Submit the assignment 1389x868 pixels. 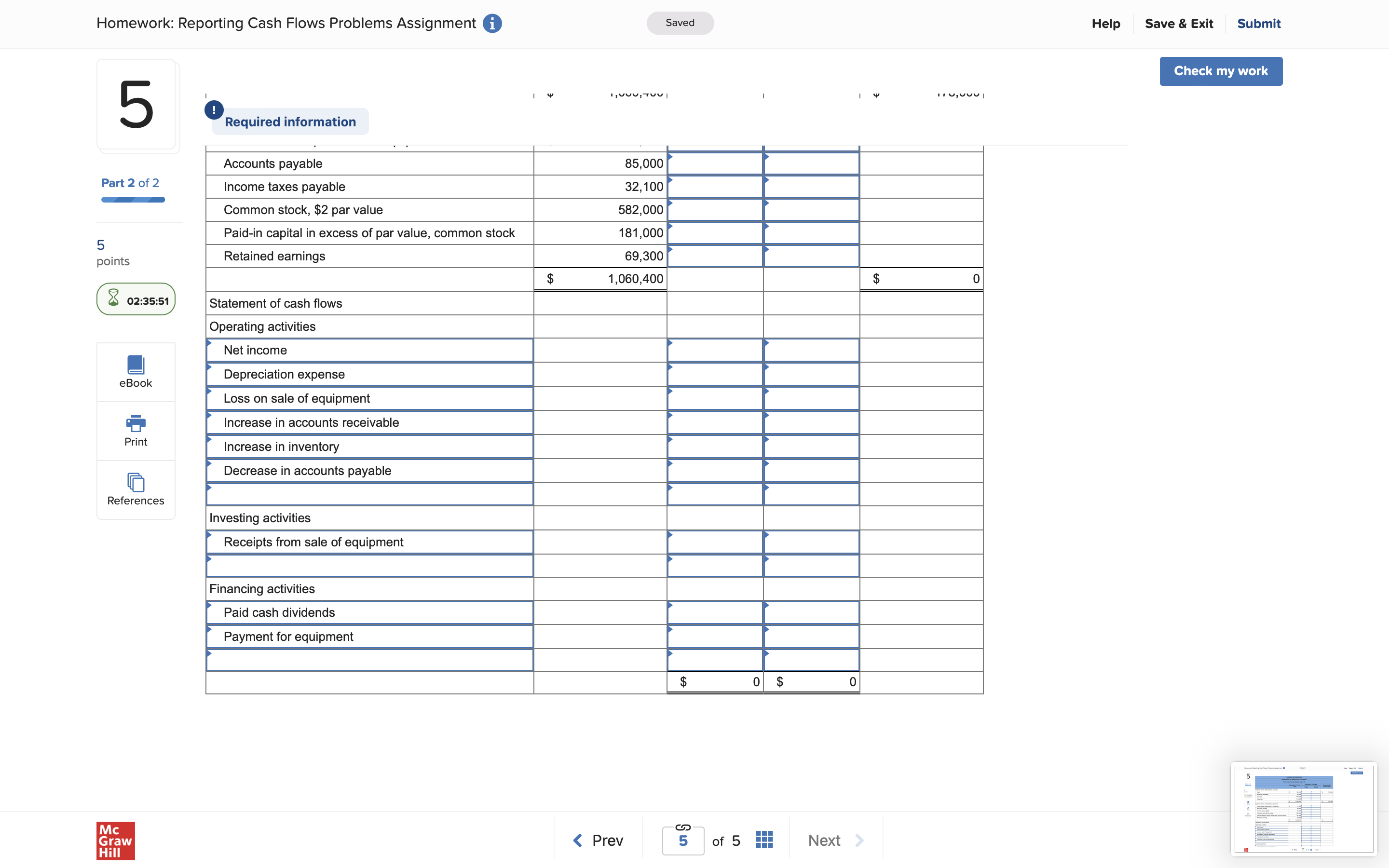click(x=1258, y=24)
